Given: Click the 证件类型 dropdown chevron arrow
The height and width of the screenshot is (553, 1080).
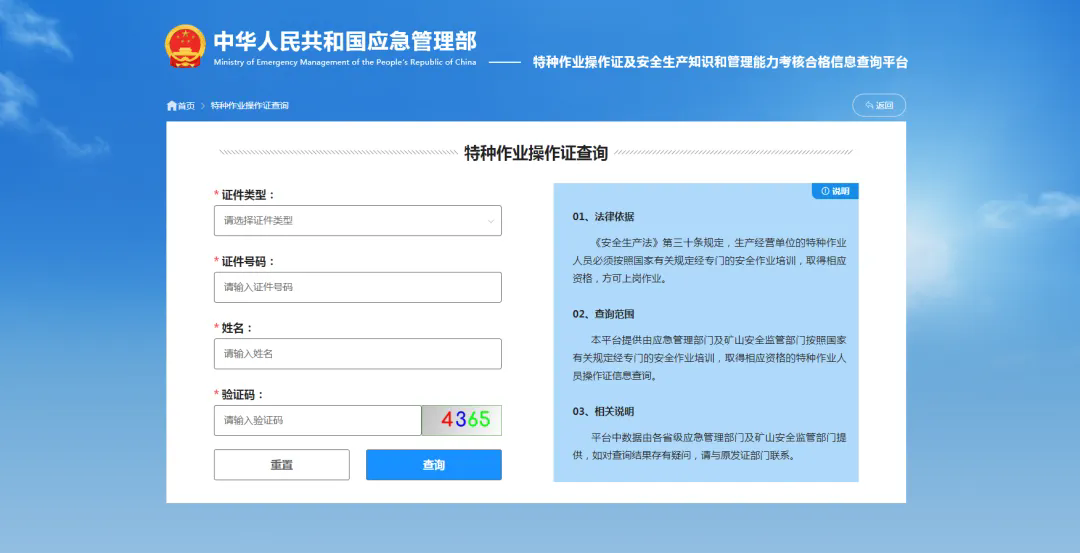Looking at the screenshot, I should pos(490,221).
